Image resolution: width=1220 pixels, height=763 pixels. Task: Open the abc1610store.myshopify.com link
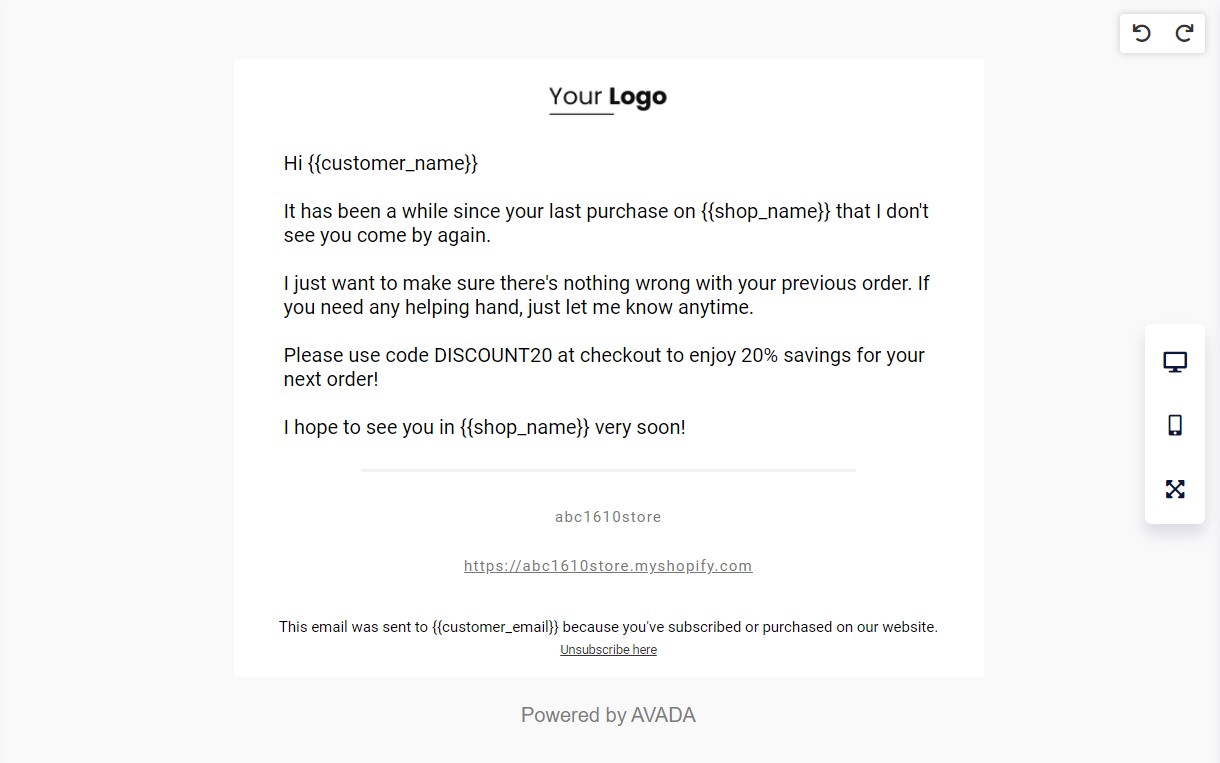pyautogui.click(x=608, y=566)
